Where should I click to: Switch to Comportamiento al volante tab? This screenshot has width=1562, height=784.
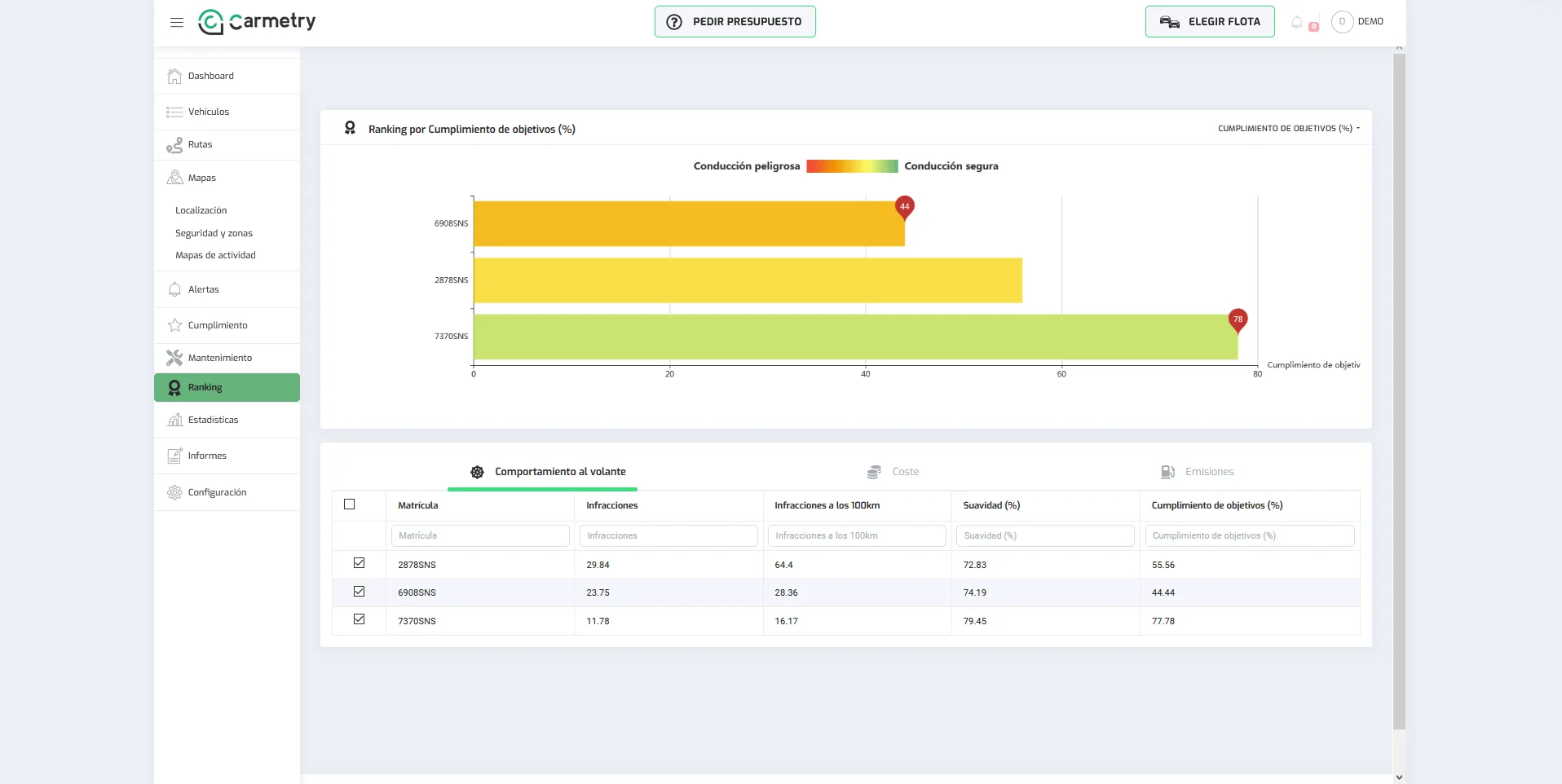(x=548, y=472)
